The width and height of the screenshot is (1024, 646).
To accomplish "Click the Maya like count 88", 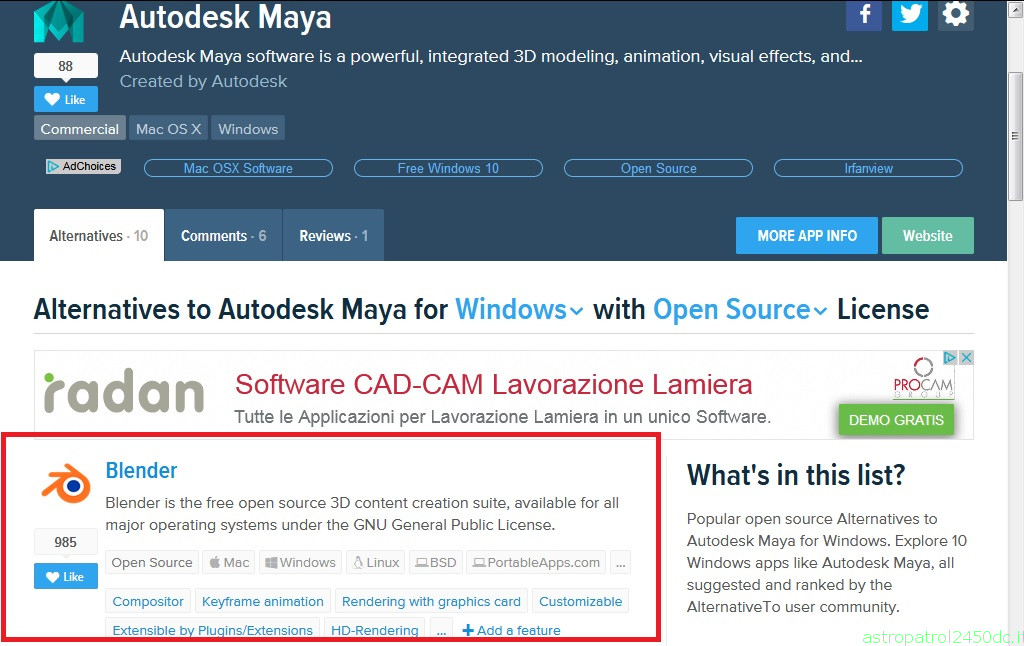I will tap(66, 66).
